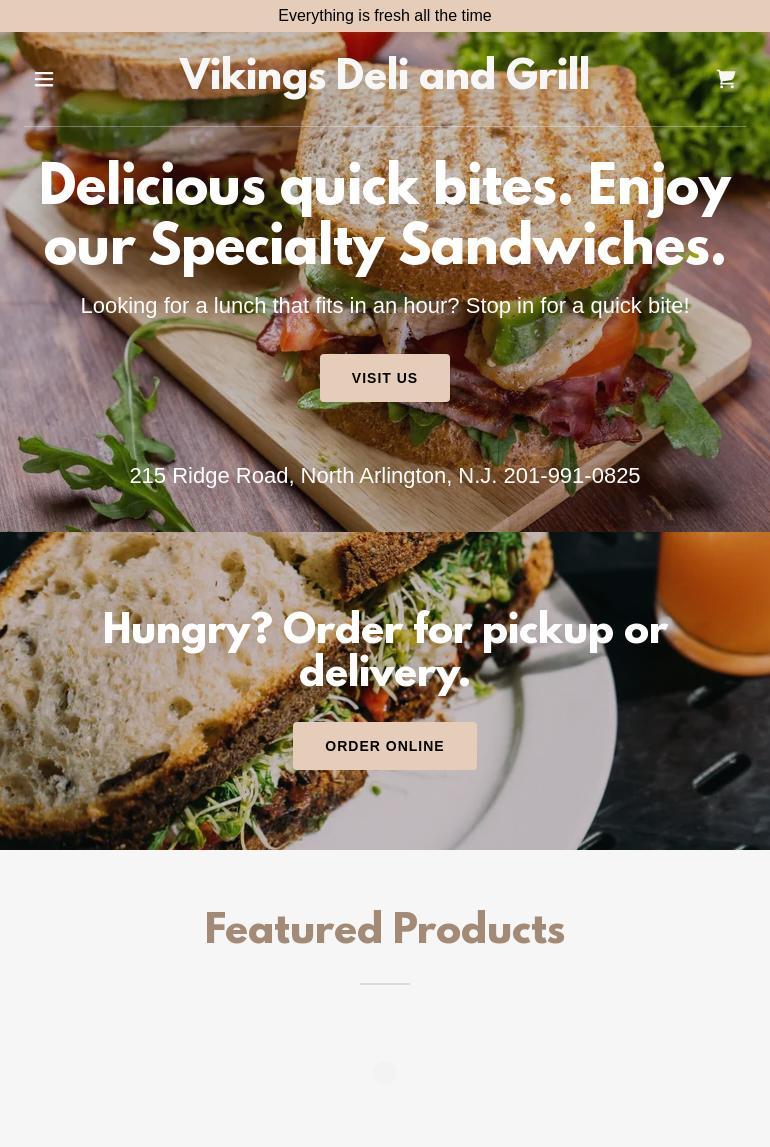Open the hamburger navigation menu

(x=44, y=79)
